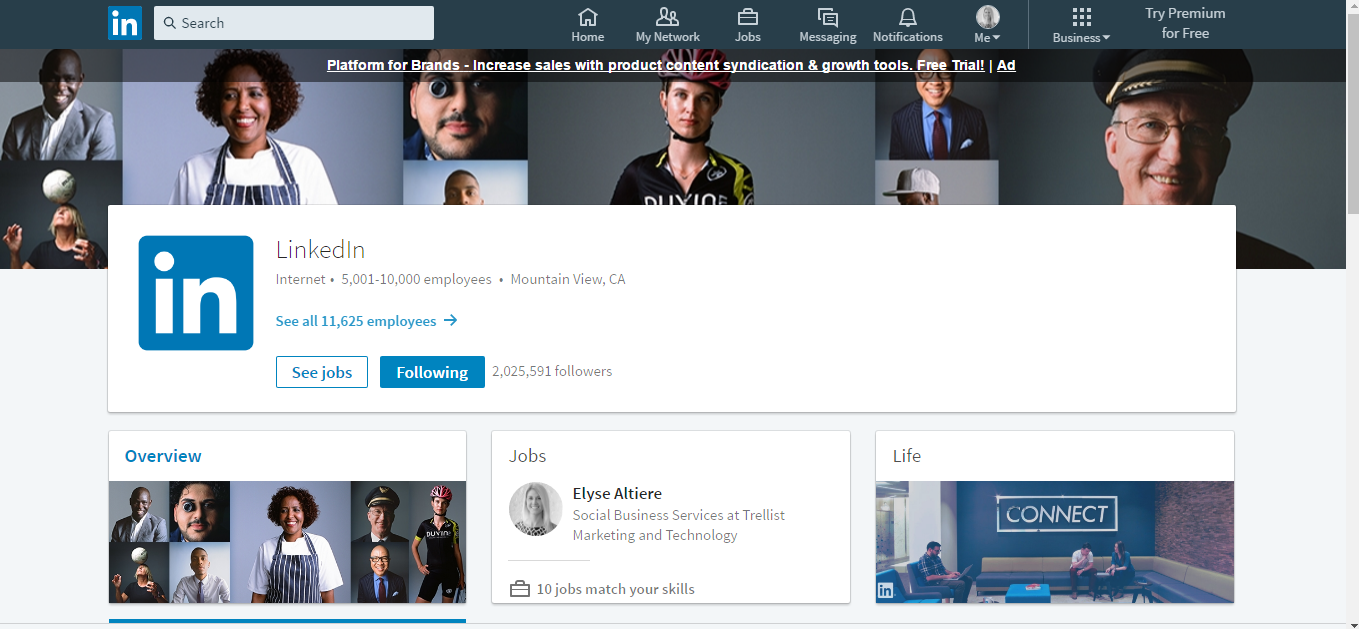1359x629 pixels.
Task: Open the Life card CONNECT office photo
Action: point(1055,542)
